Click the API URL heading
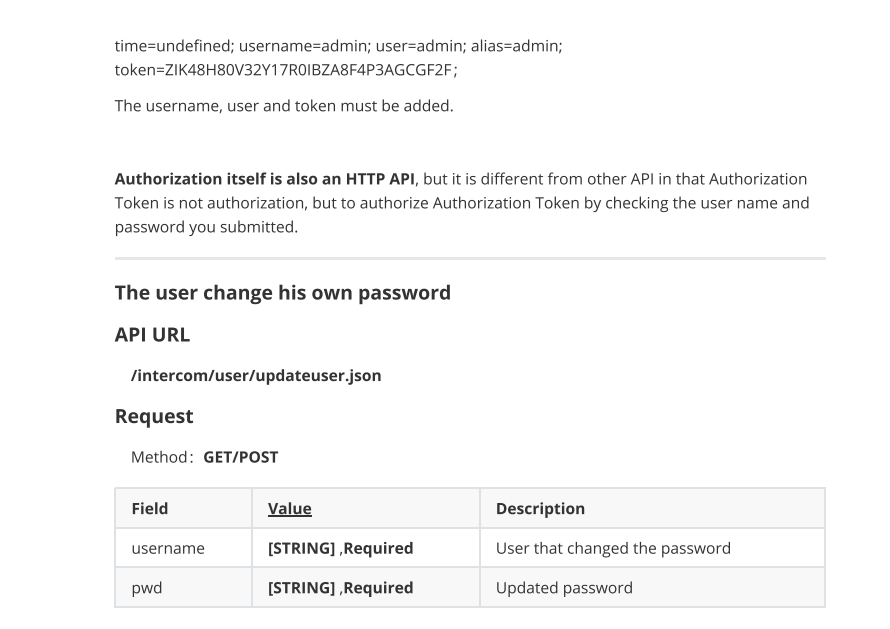 coord(152,334)
